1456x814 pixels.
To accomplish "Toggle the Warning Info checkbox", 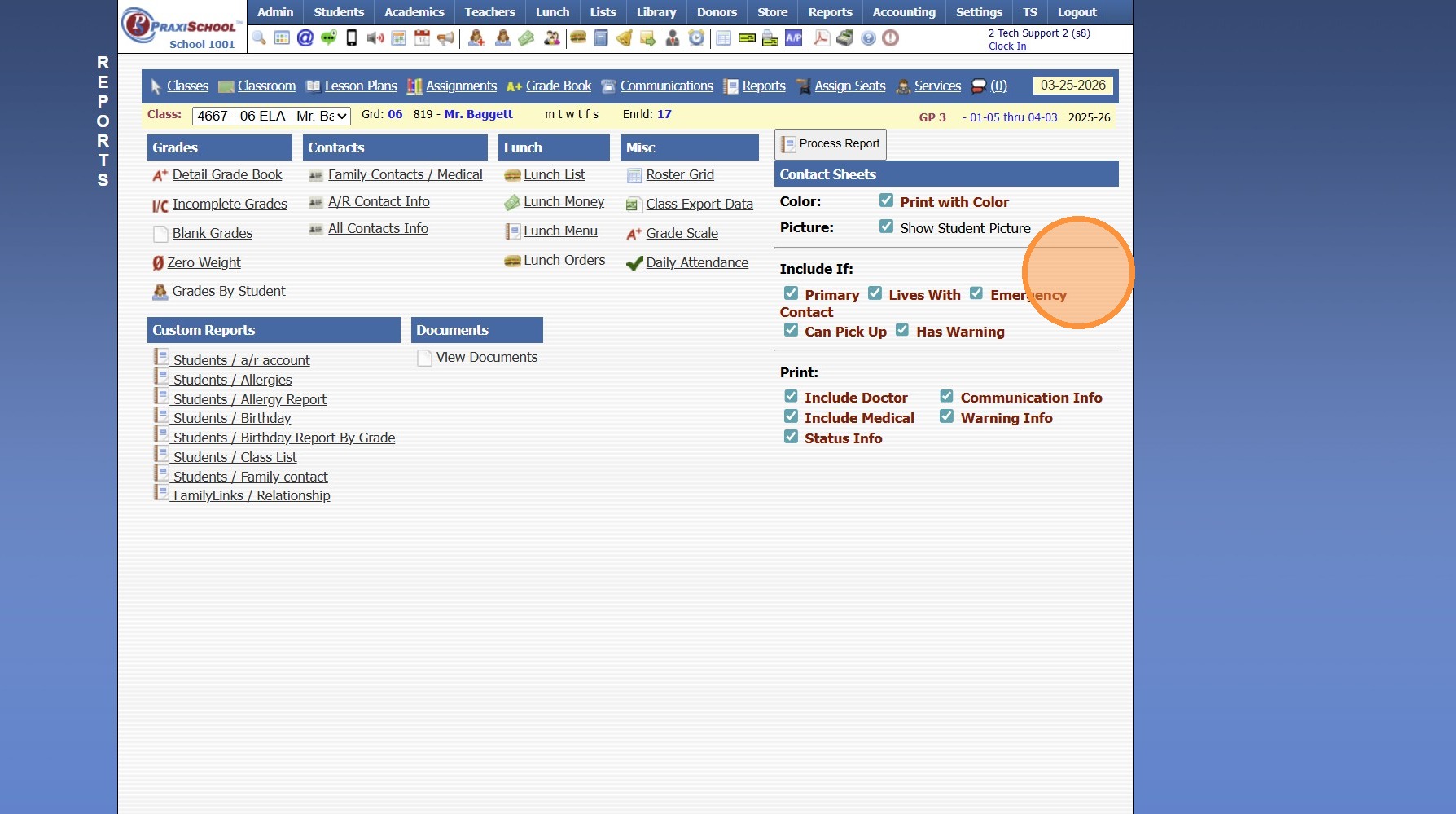I will click(946, 416).
